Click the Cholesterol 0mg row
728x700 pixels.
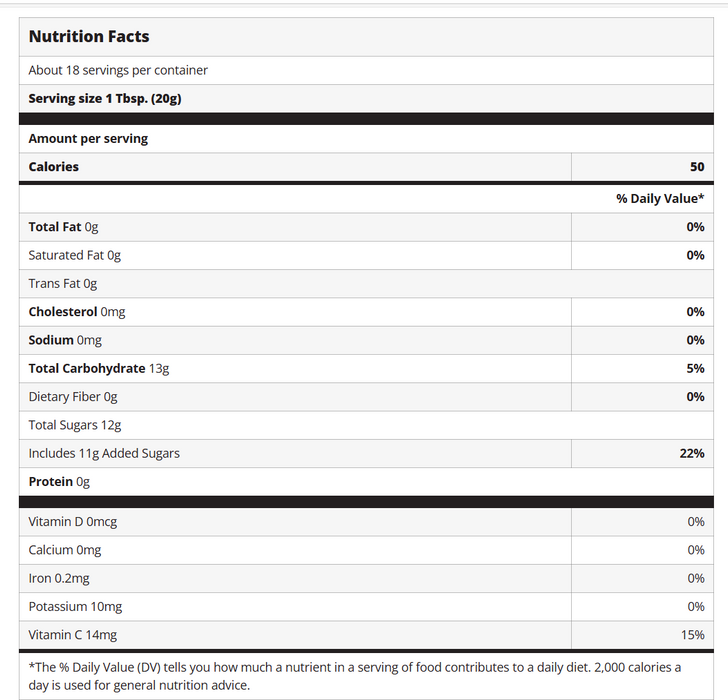point(77,312)
